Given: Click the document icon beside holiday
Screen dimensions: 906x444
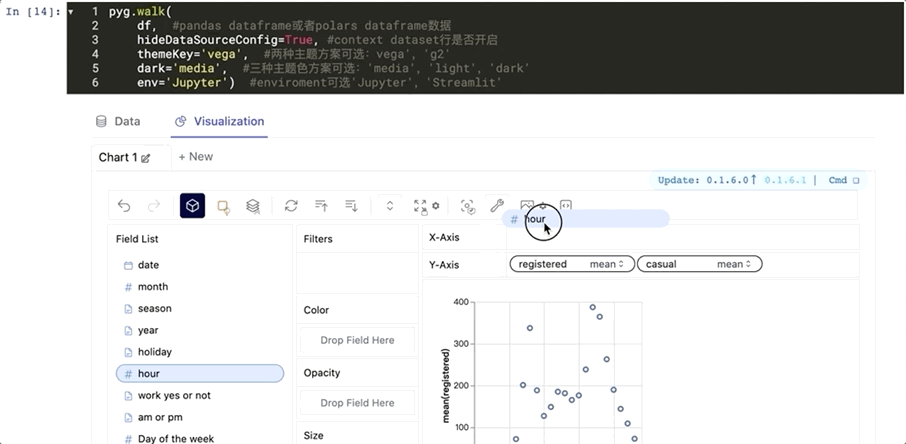Looking at the screenshot, I should (128, 352).
